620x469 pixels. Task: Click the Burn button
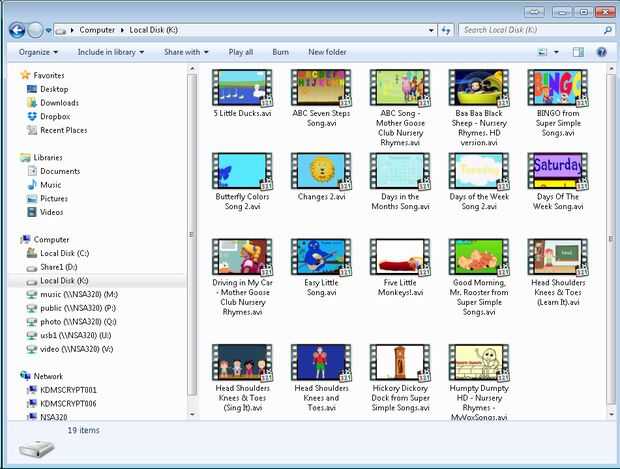(x=280, y=52)
